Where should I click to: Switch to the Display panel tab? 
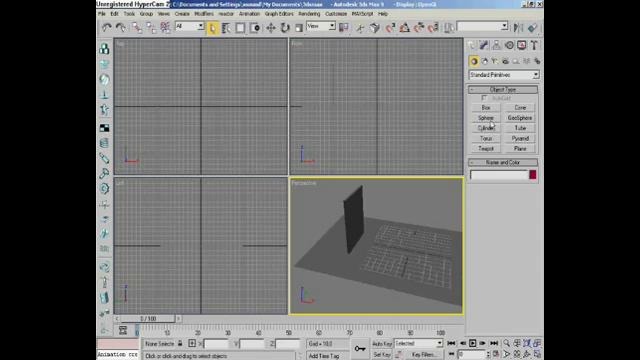(x=522, y=45)
